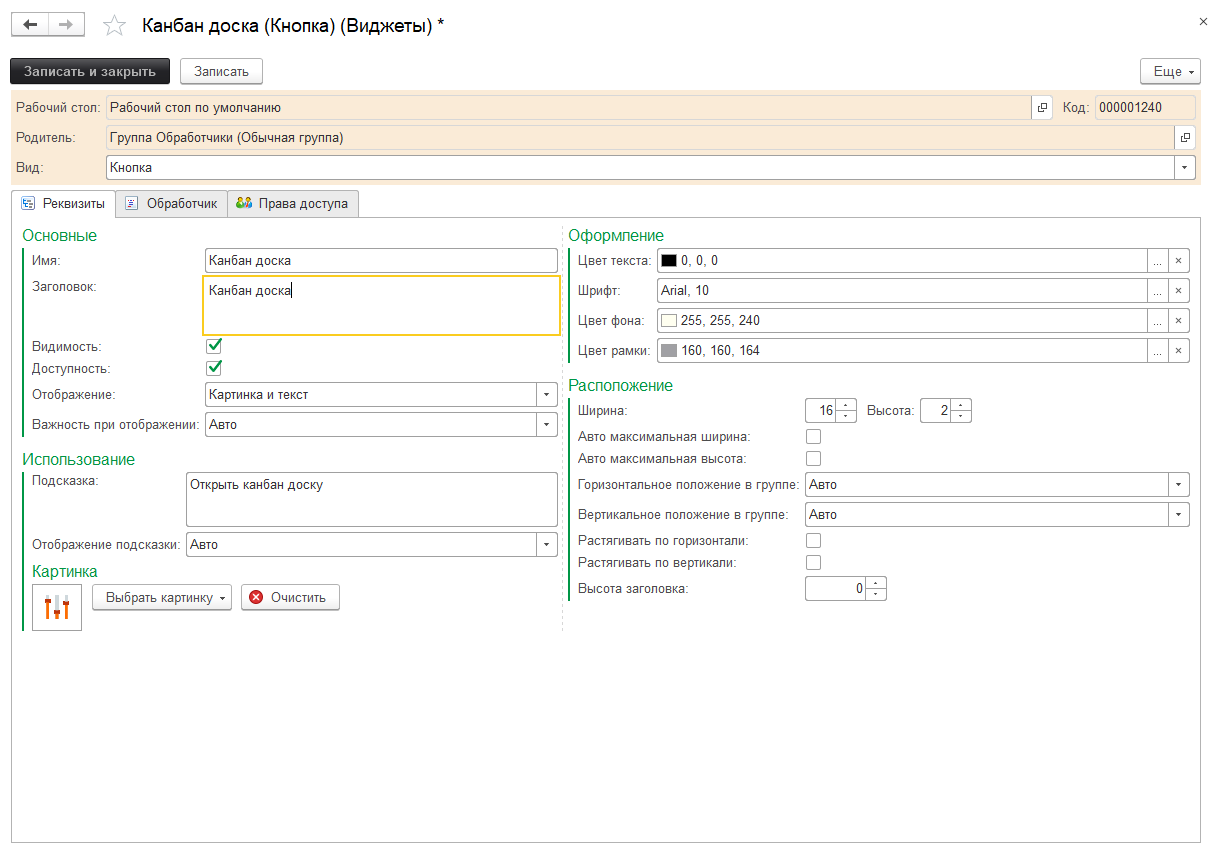Enable Растягивать по горизонтали checkbox
Screen dimensions: 1220x854
point(813,541)
